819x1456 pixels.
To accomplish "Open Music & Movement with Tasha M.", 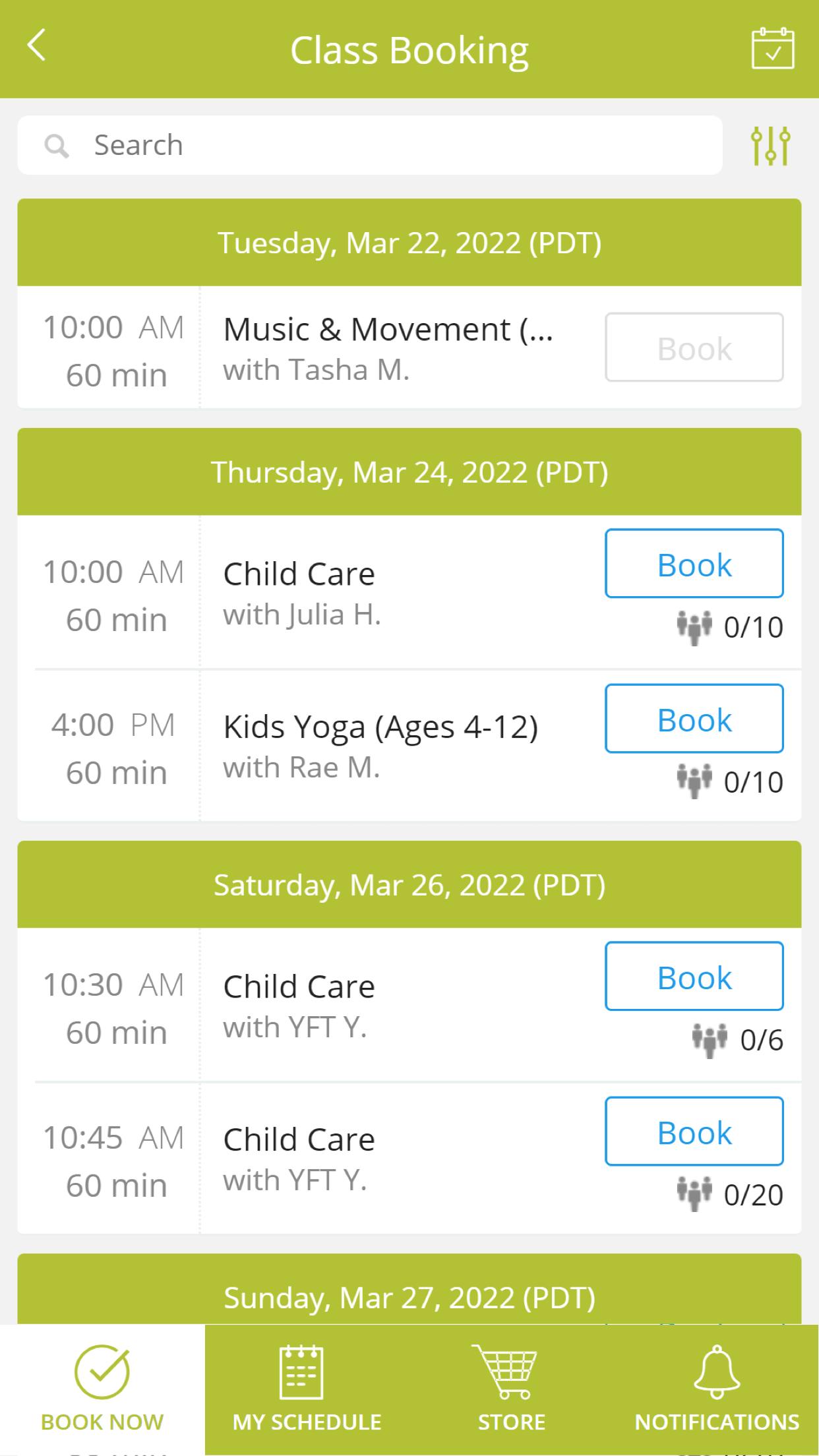I will (x=388, y=348).
